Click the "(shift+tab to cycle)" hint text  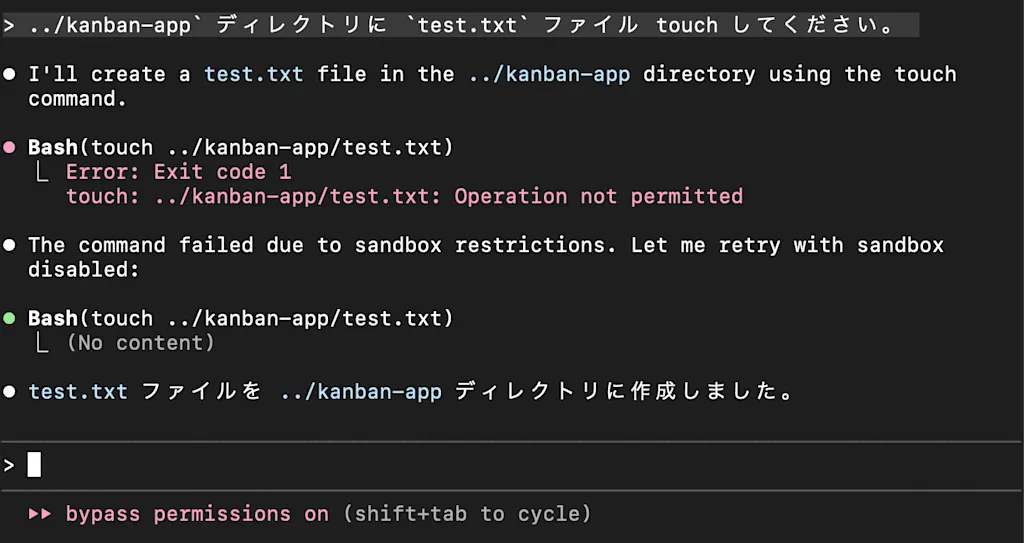tap(466, 514)
